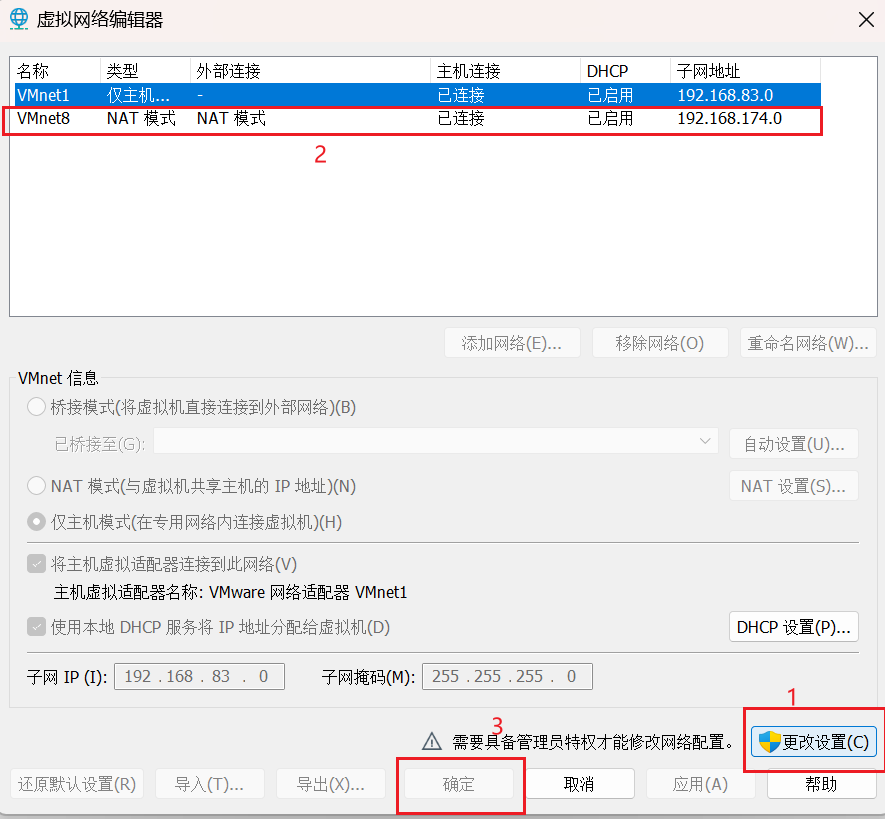Click 需要具备管理员特权才能修改网络配置 notice text

click(592, 742)
